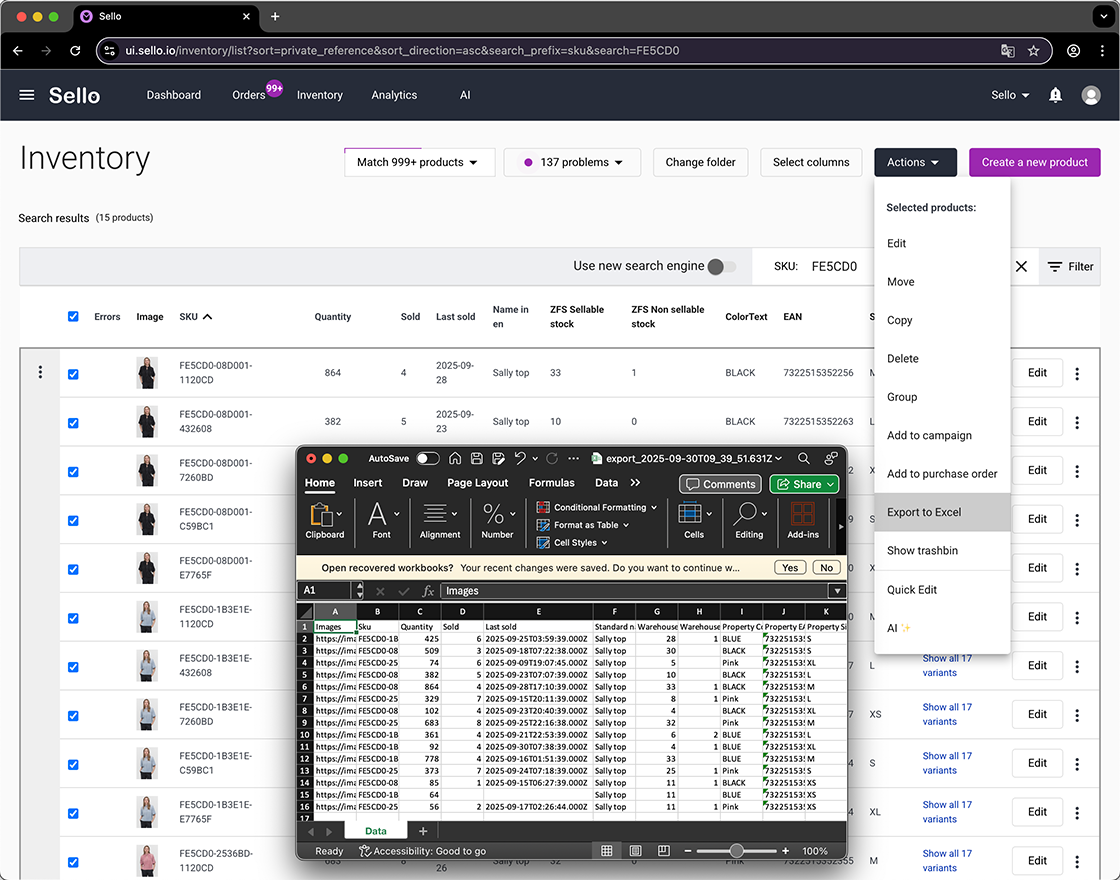
Task: Click the Undo icon in Excel toolbar
Action: click(x=516, y=458)
